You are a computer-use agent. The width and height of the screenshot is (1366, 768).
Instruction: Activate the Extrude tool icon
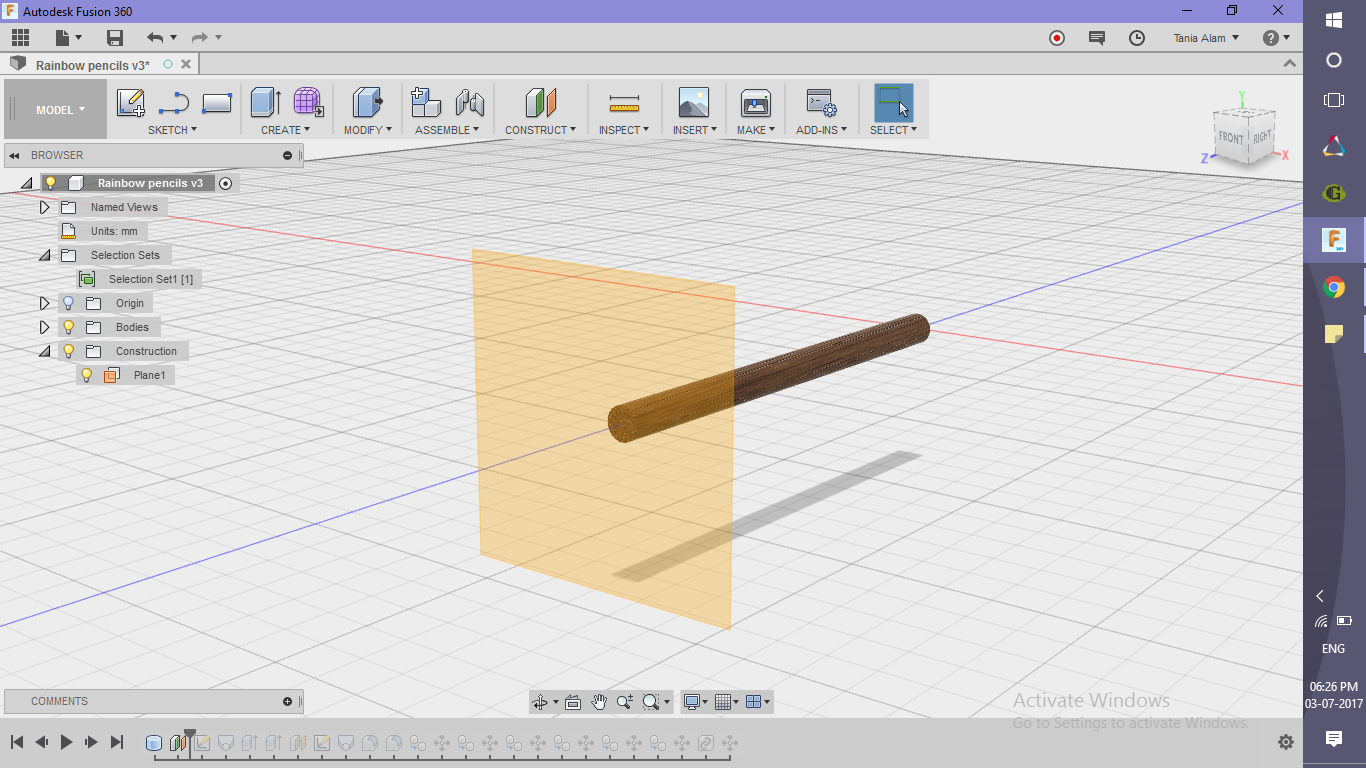pyautogui.click(x=265, y=102)
